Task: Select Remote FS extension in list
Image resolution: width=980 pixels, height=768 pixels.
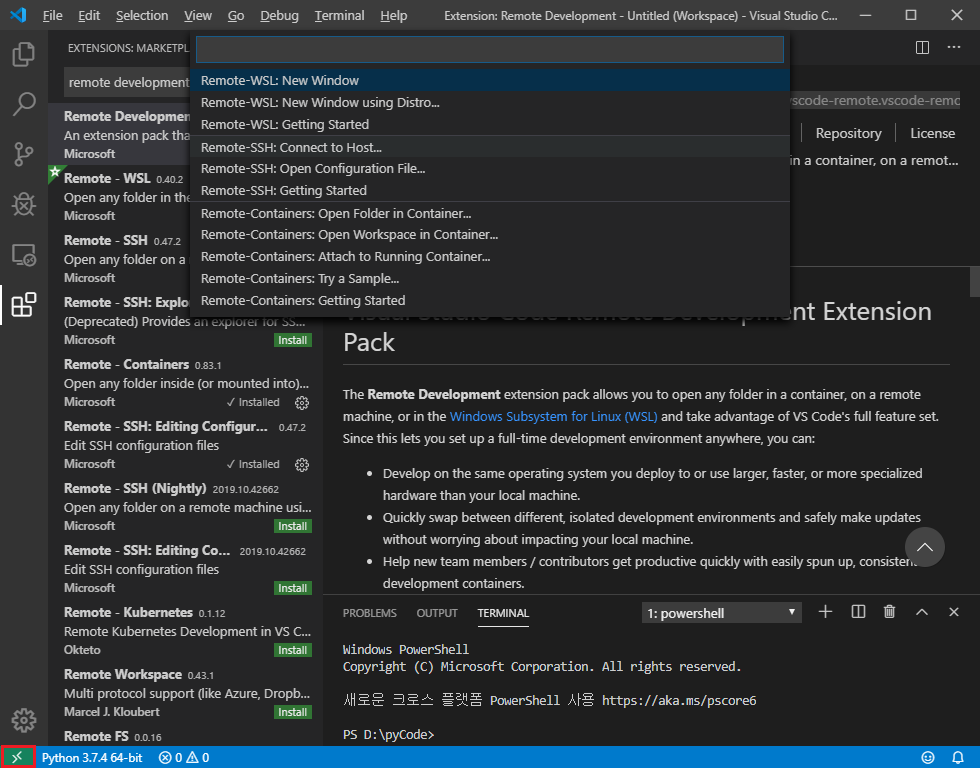Action: tap(186, 736)
